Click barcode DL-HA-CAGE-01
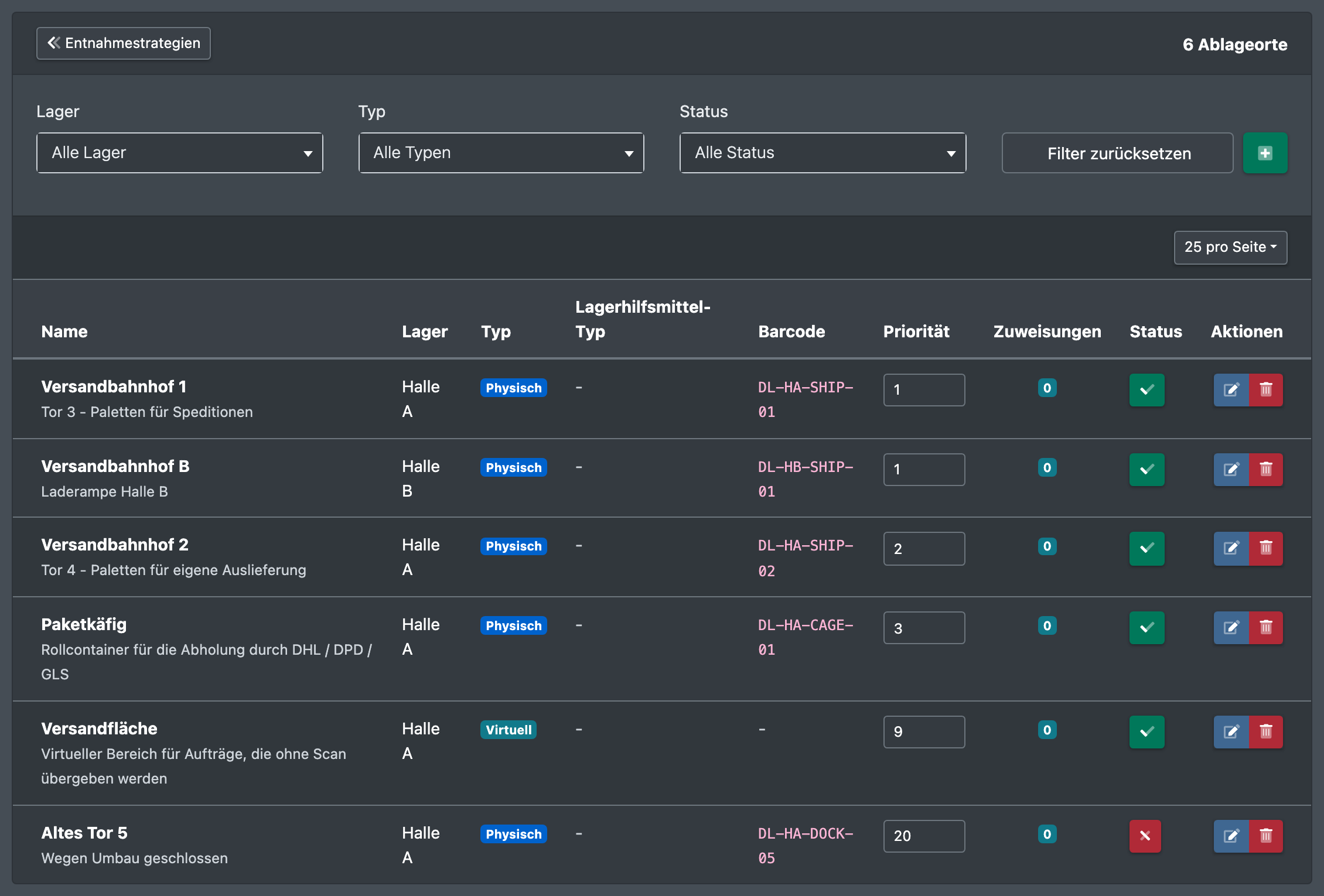 806,637
